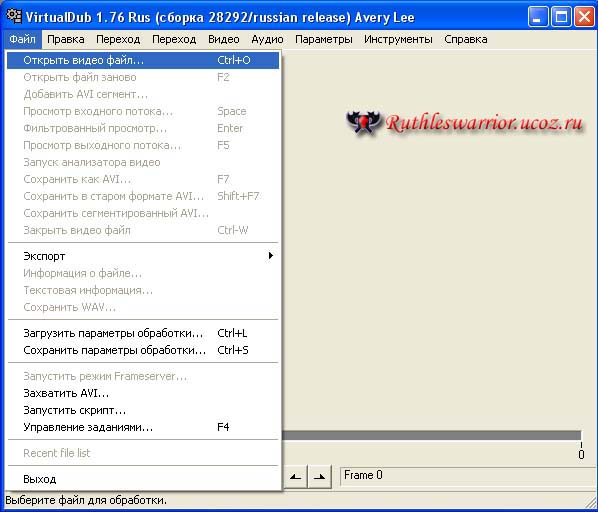Choose Сохранить параметры обработки…
The image size is (598, 512).
(143, 350)
